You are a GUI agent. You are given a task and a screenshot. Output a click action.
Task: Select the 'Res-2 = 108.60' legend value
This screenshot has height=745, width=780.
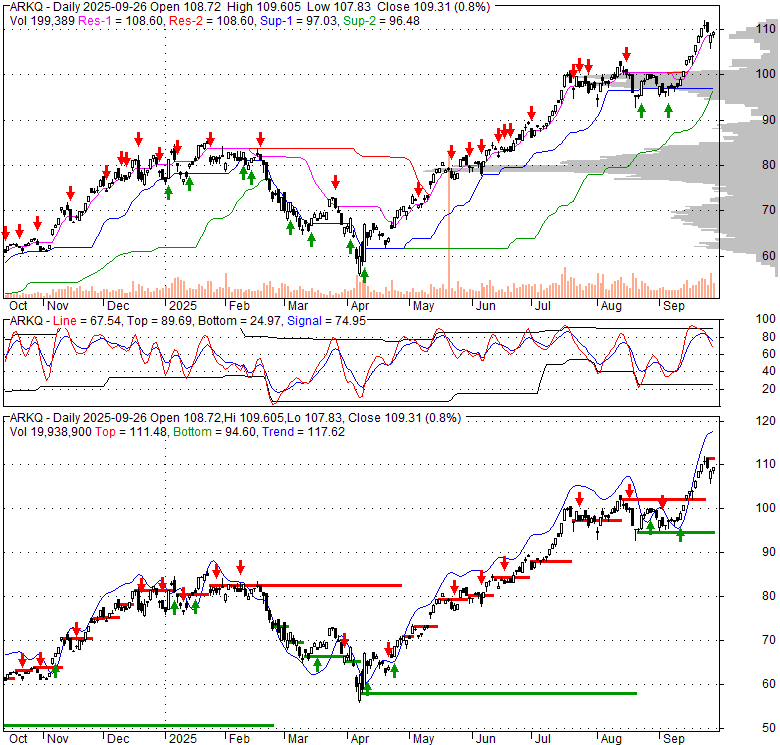pos(212,21)
